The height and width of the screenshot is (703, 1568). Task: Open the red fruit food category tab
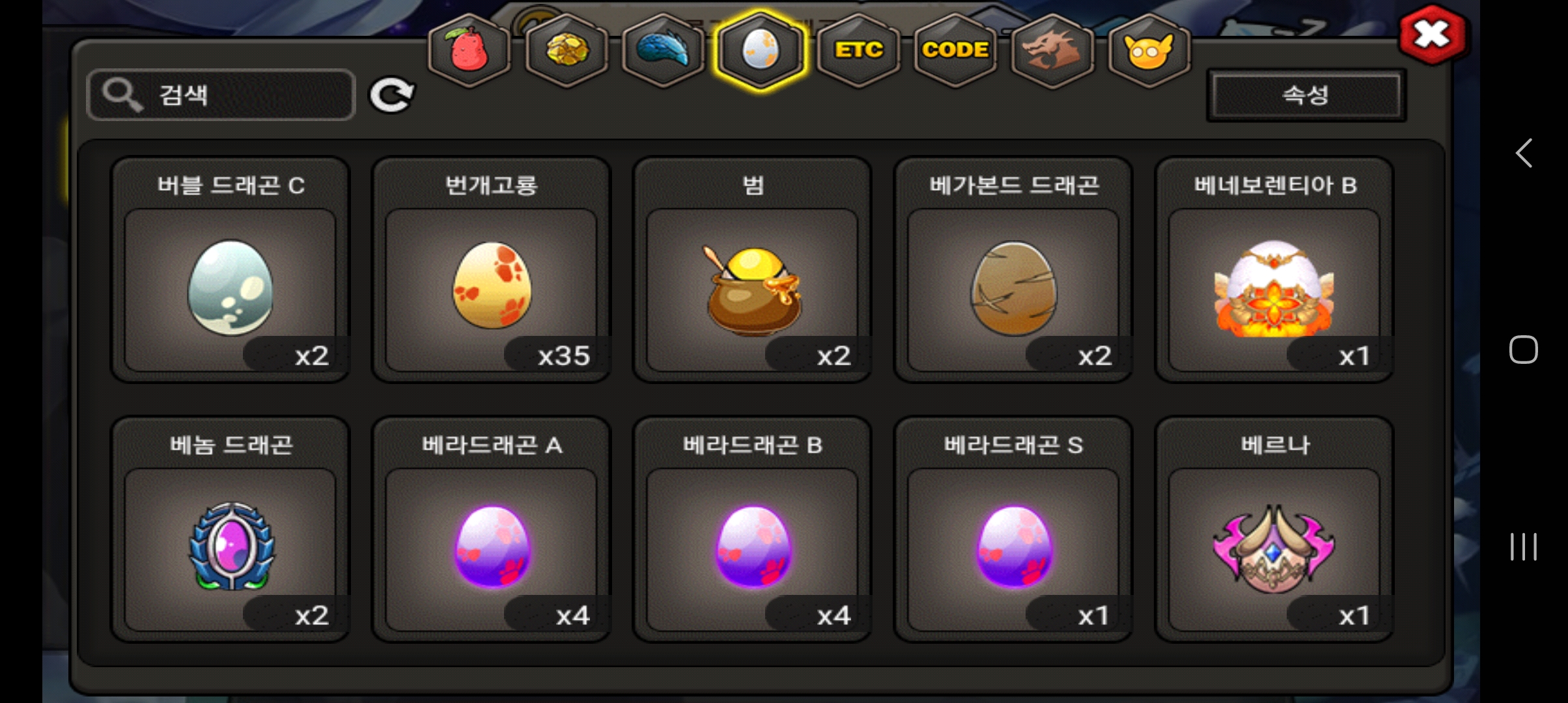coord(469,50)
